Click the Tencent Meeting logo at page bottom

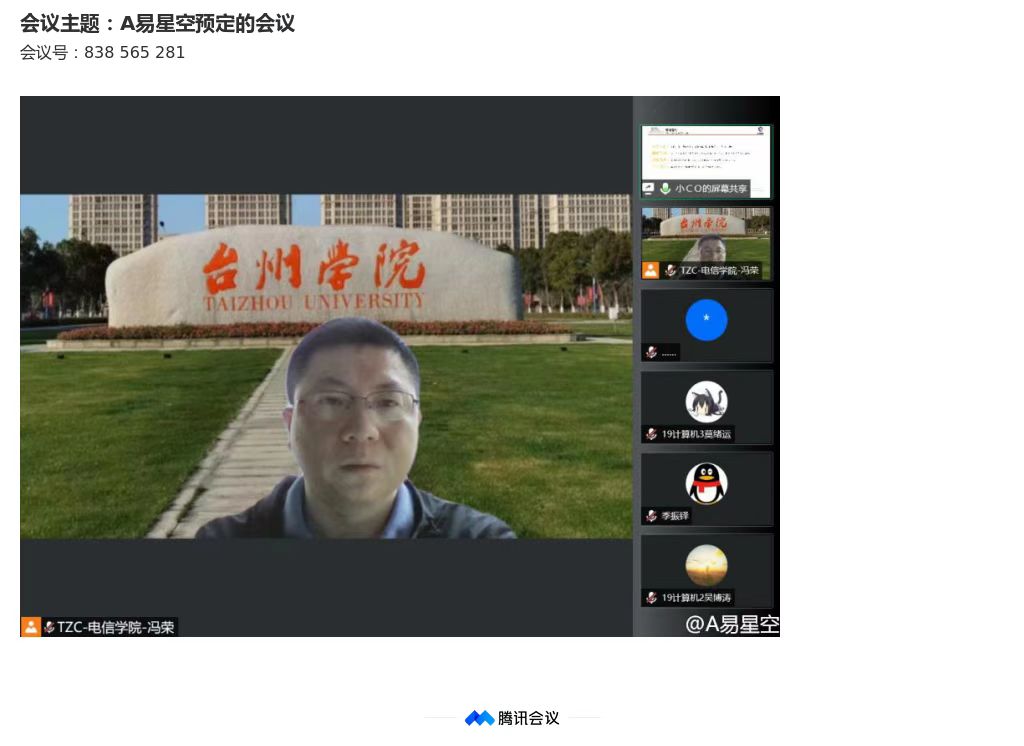[x=479, y=718]
